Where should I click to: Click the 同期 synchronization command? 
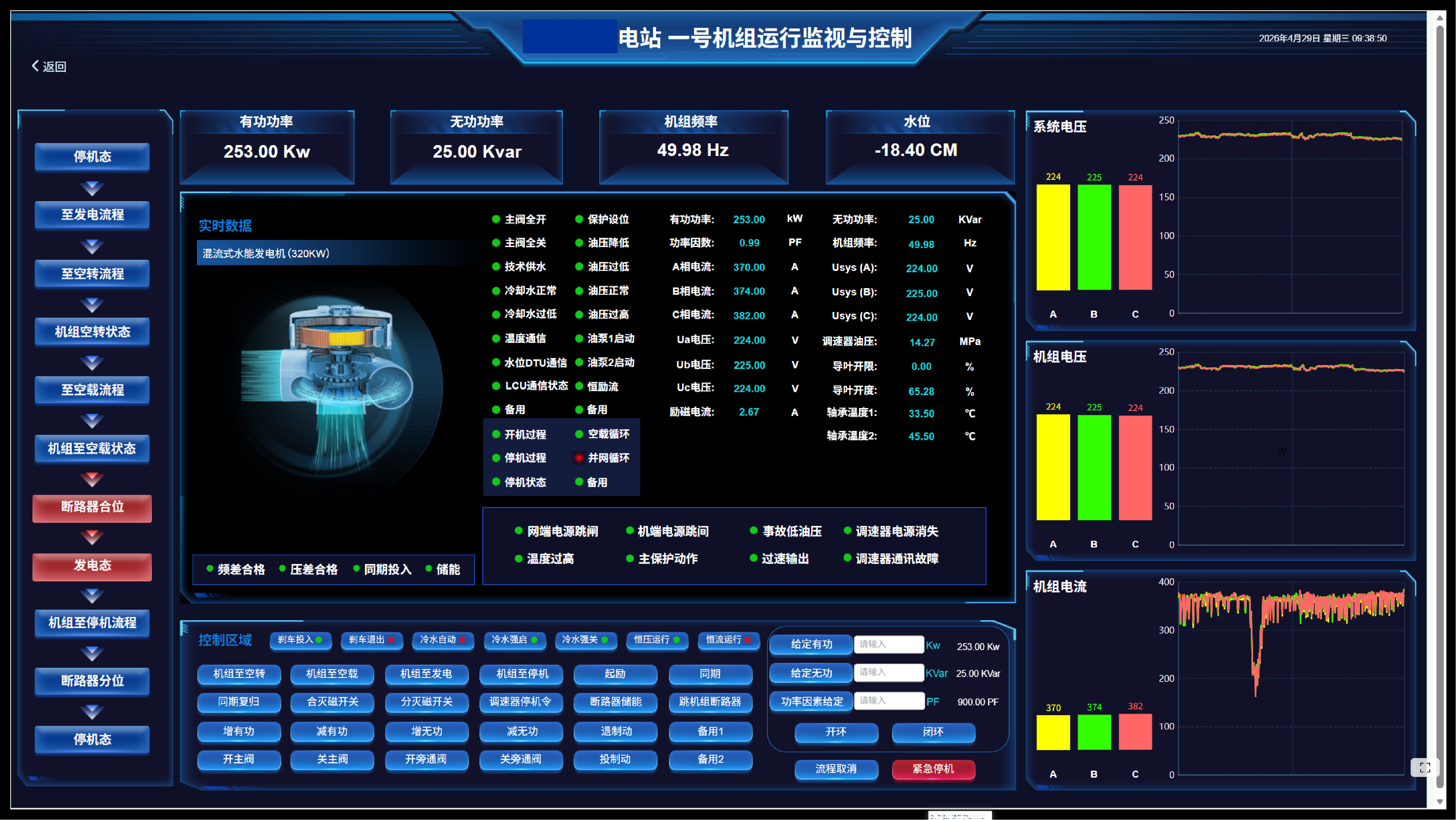point(711,674)
